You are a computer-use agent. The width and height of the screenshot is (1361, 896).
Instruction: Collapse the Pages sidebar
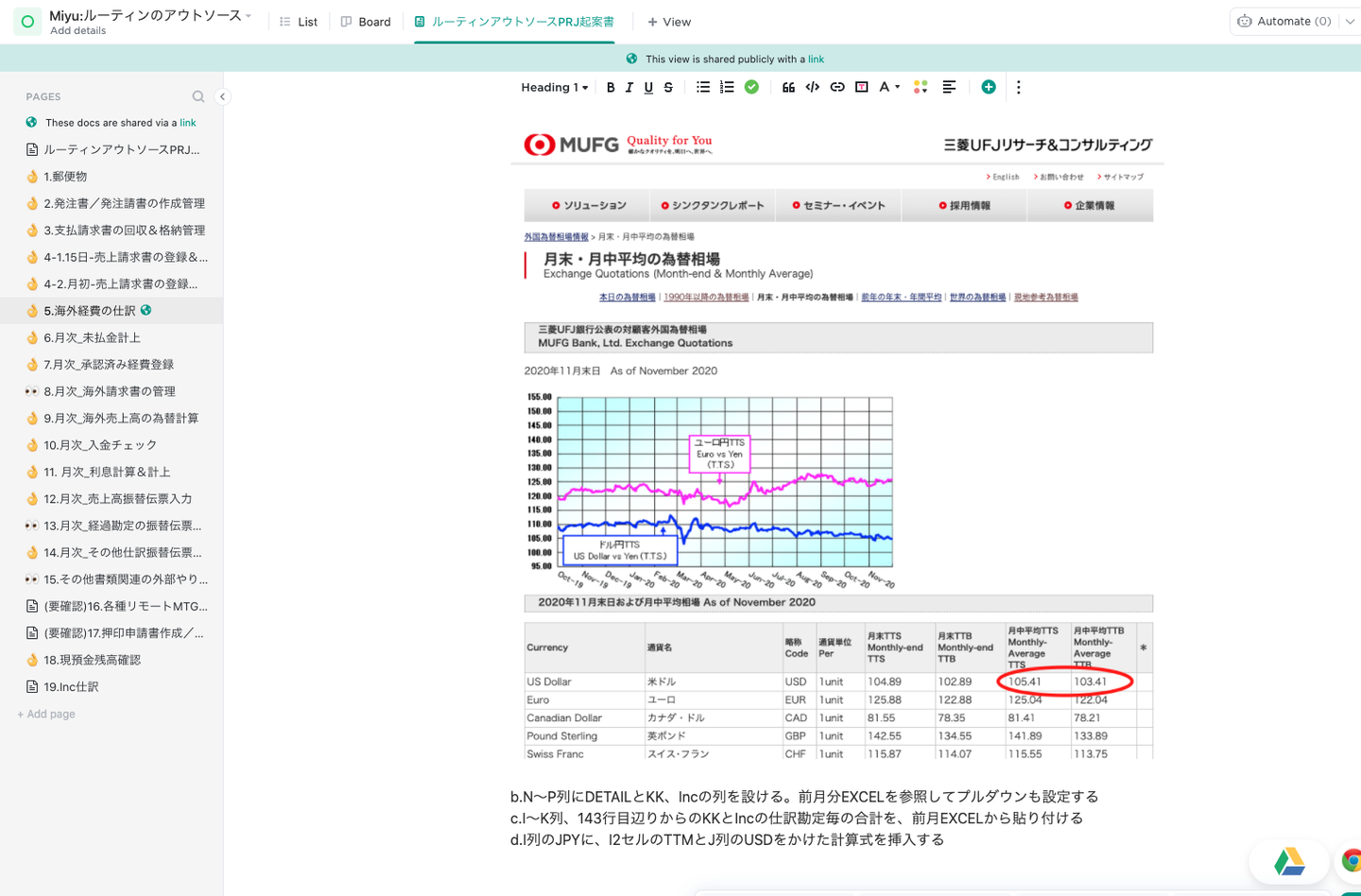pos(222,96)
